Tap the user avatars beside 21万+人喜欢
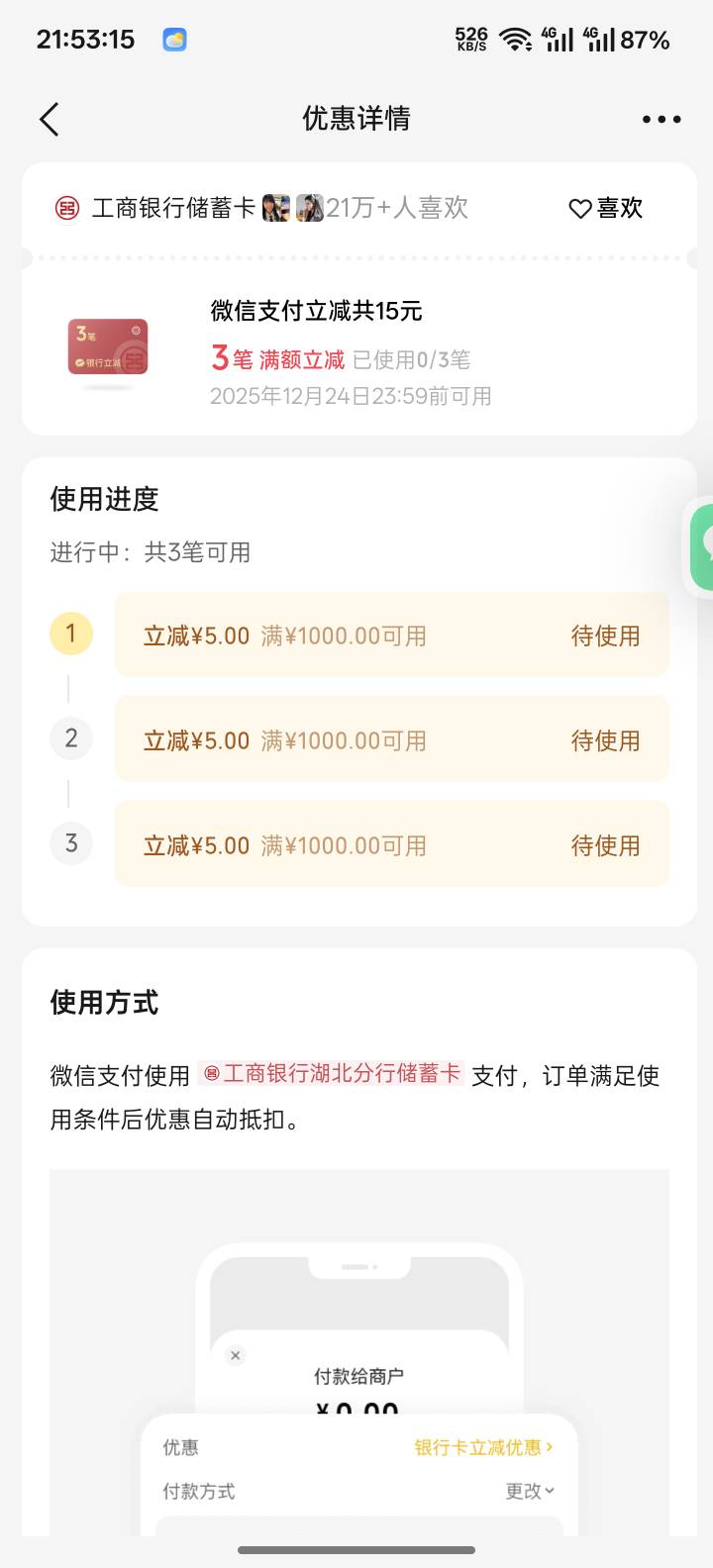The width and height of the screenshot is (713, 1568). (x=292, y=208)
